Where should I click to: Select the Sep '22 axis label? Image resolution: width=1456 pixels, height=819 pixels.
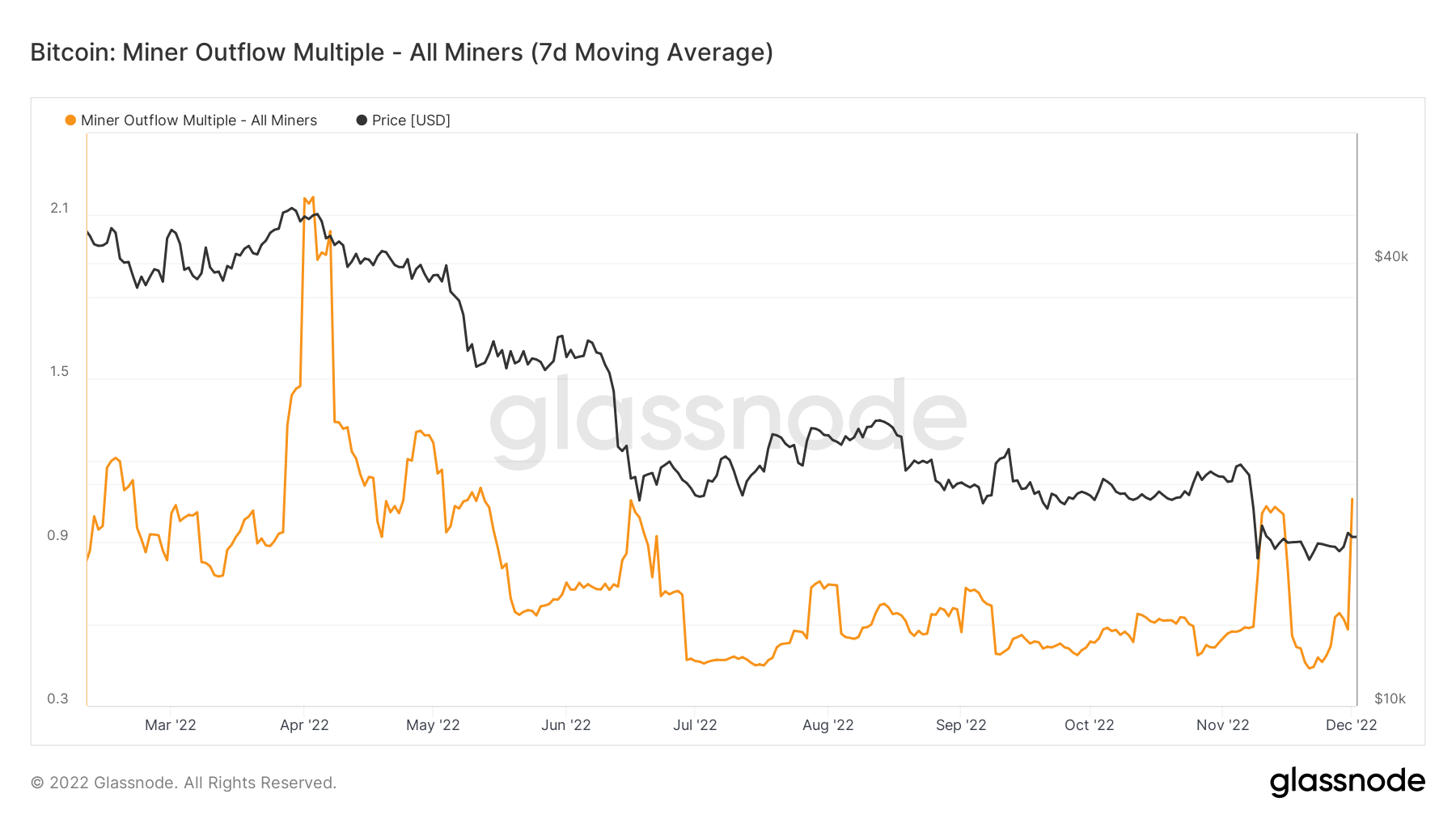click(x=961, y=725)
